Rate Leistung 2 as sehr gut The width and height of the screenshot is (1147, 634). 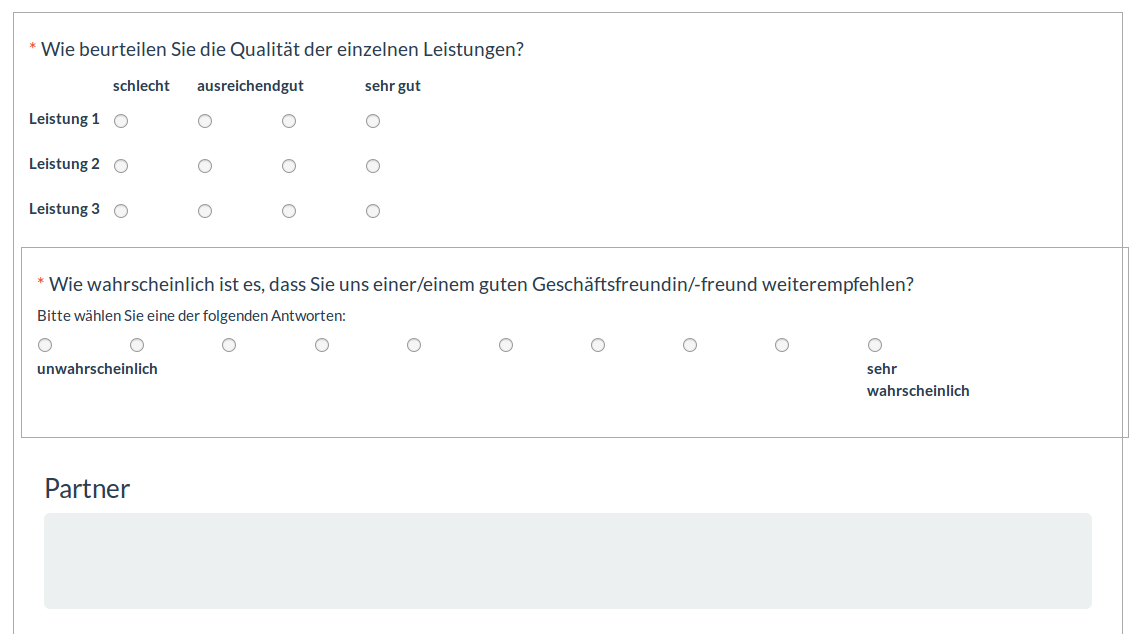(x=373, y=166)
